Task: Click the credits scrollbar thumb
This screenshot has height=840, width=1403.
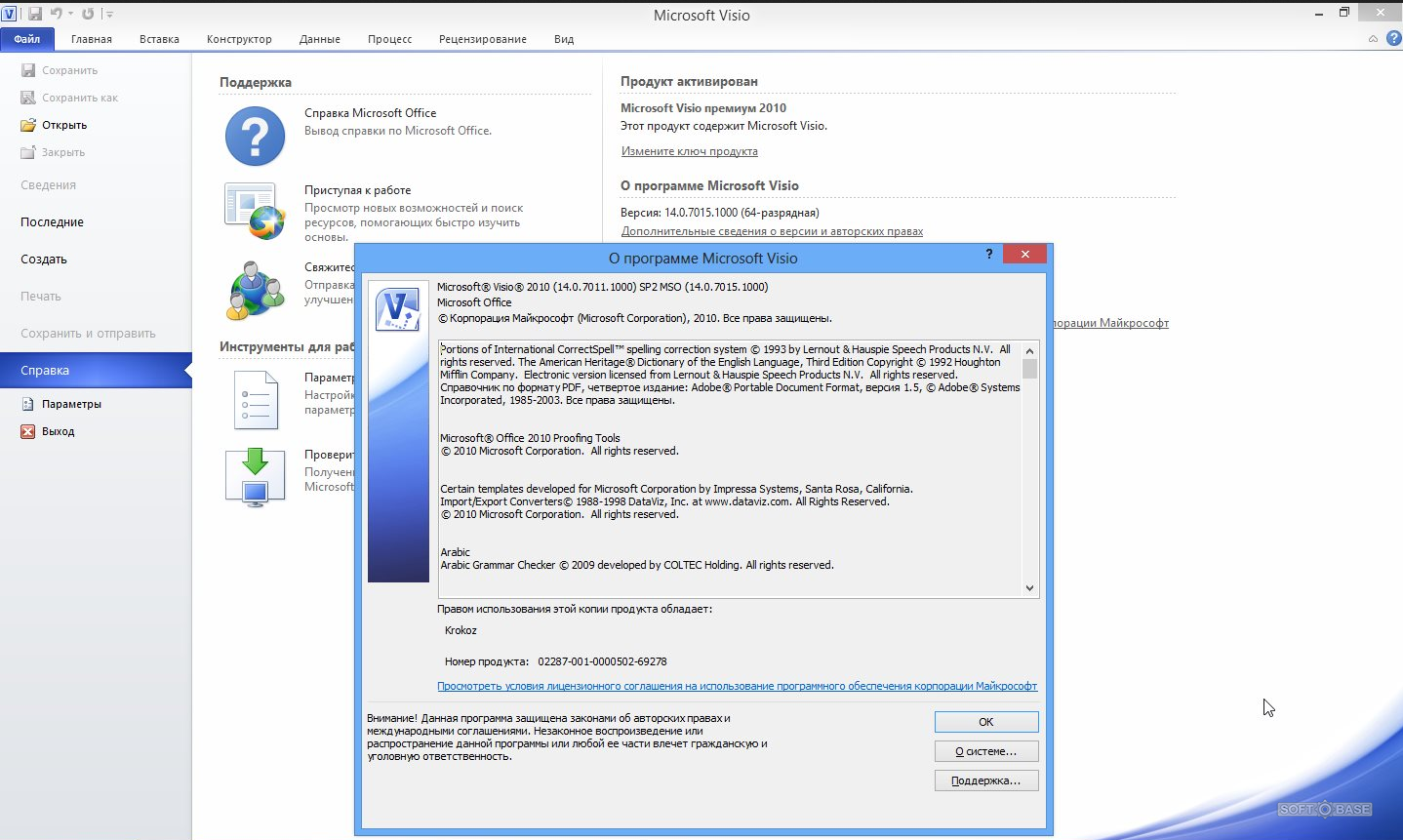Action: pyautogui.click(x=1029, y=369)
